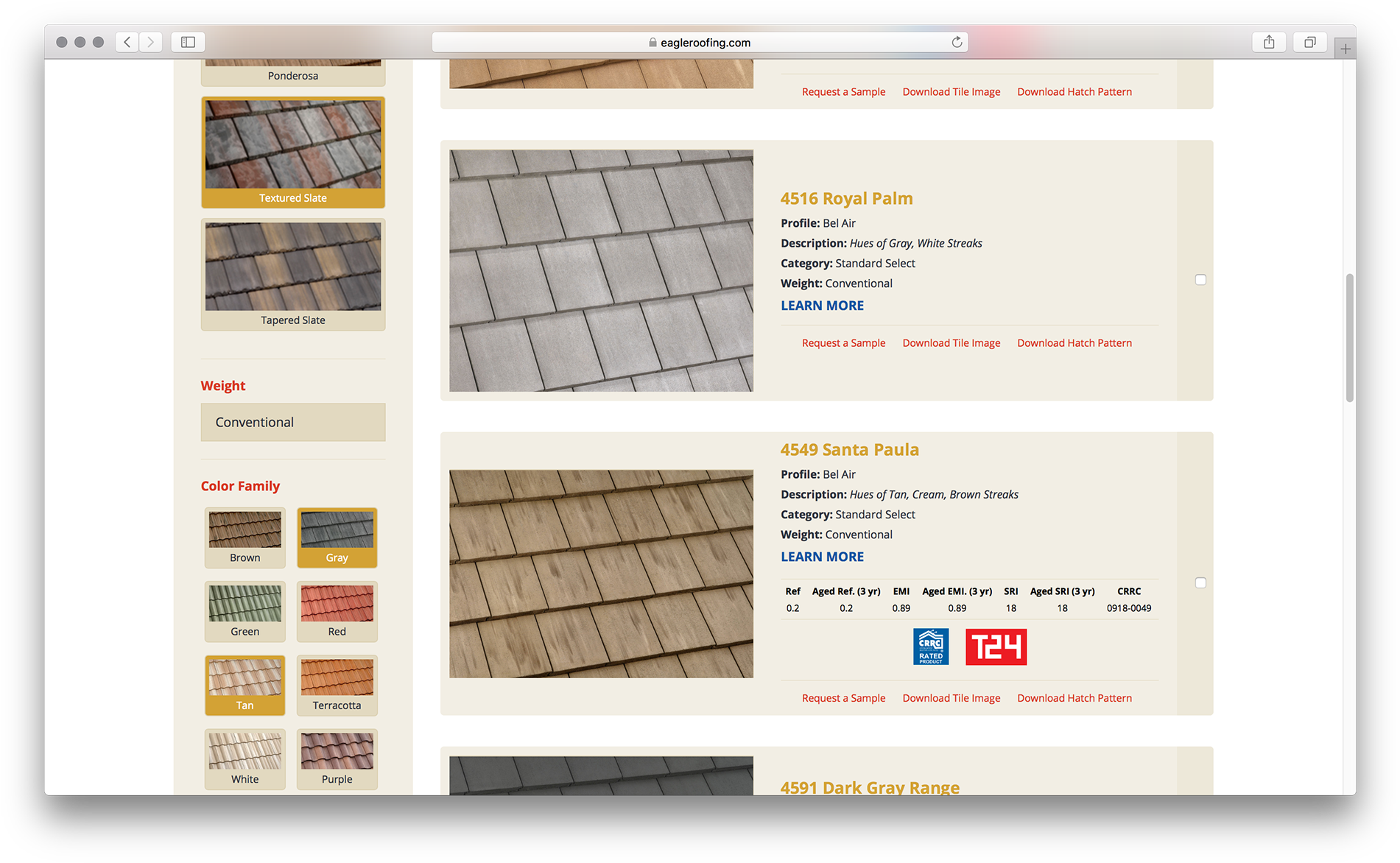The image size is (1400, 863).
Task: Go forward using Safari's forward arrow
Action: click(x=151, y=42)
